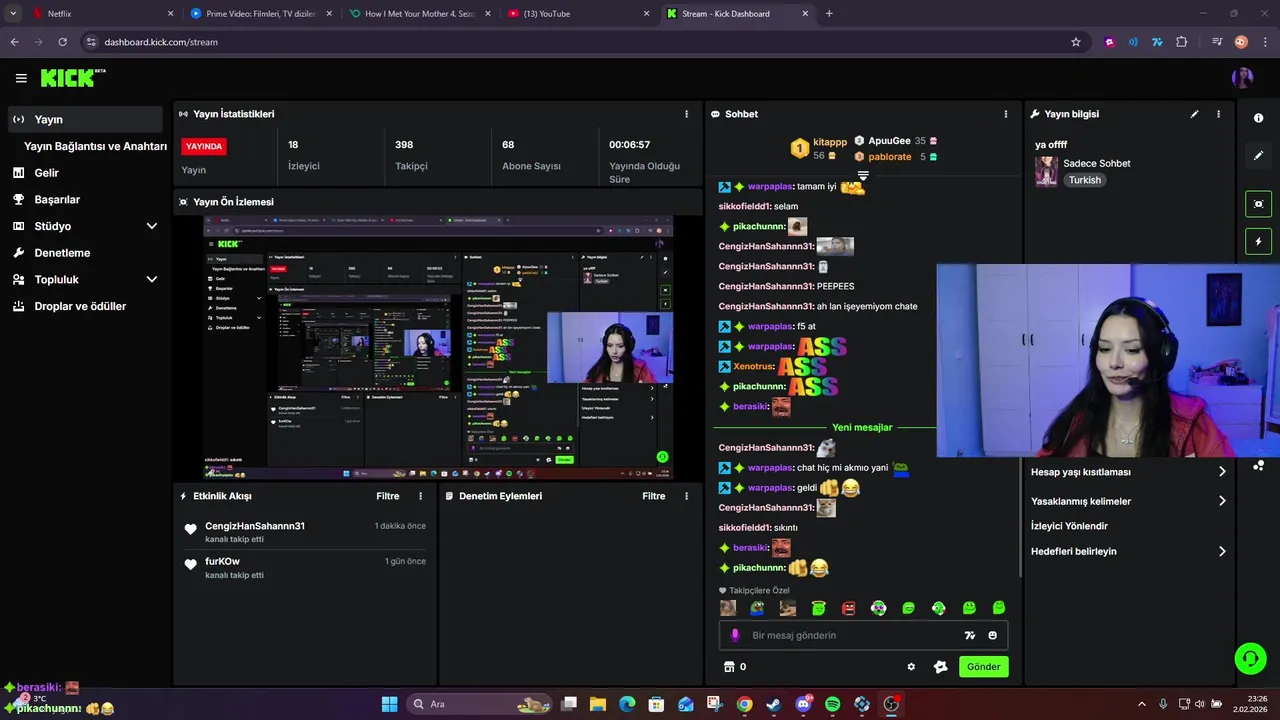Insert the red angry emote

(x=848, y=608)
